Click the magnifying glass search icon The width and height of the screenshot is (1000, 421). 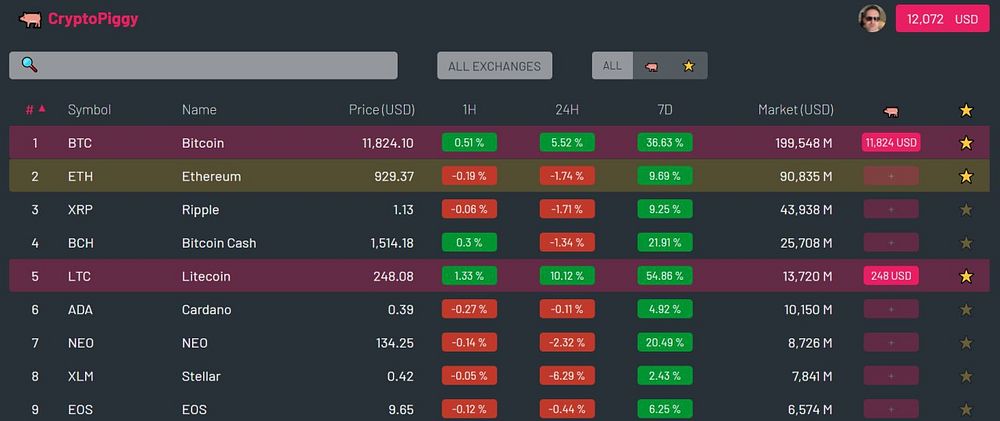[x=29, y=66]
